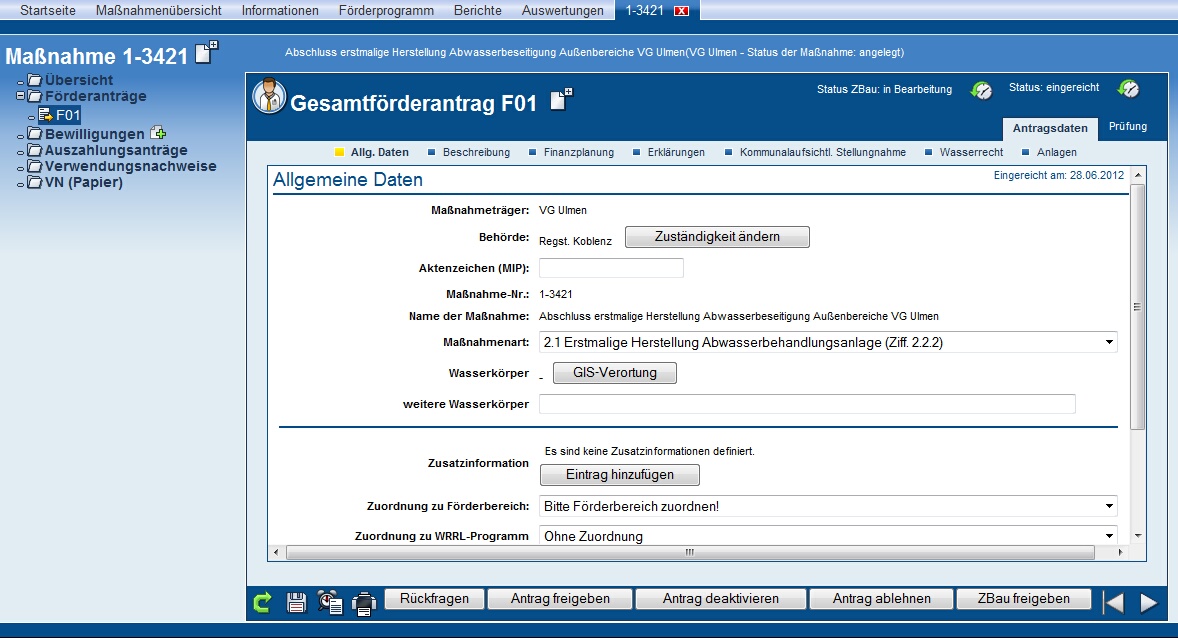Add a new Bewilligung with the green plus icon

pos(158,133)
